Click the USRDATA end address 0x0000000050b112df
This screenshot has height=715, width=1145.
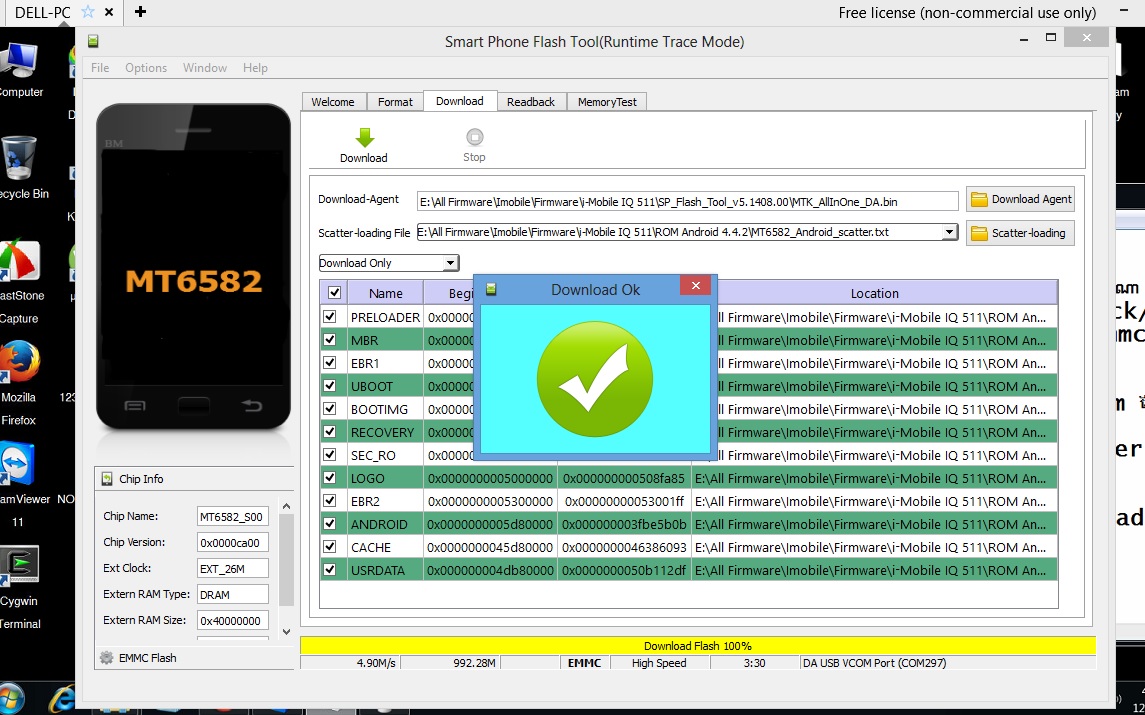tap(624, 570)
